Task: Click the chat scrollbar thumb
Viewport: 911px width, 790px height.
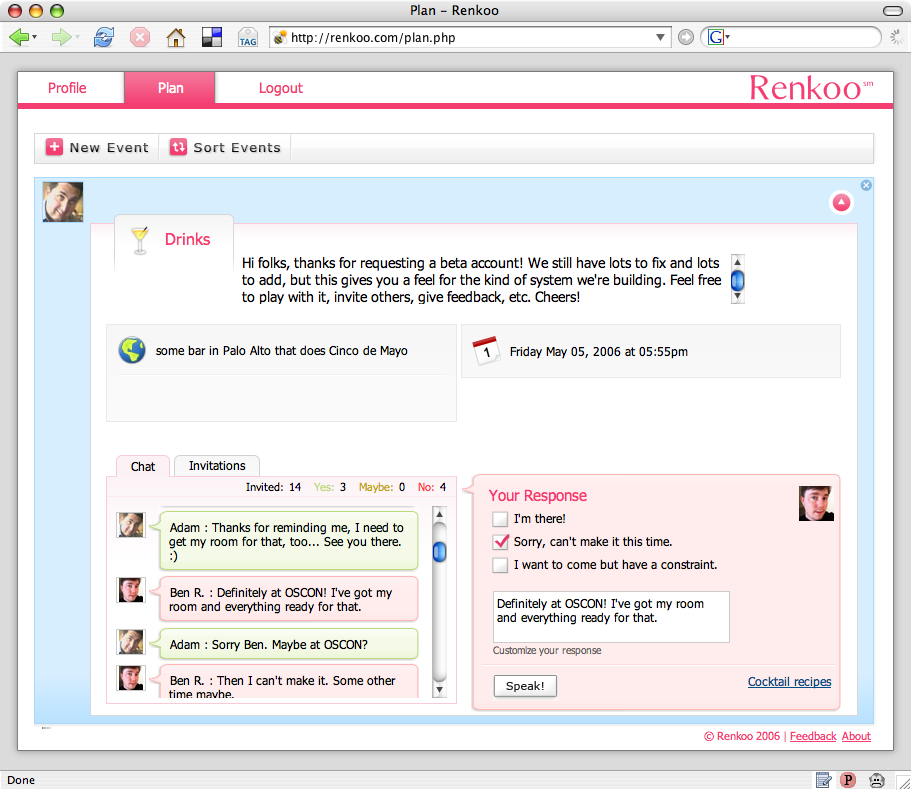Action: point(440,551)
